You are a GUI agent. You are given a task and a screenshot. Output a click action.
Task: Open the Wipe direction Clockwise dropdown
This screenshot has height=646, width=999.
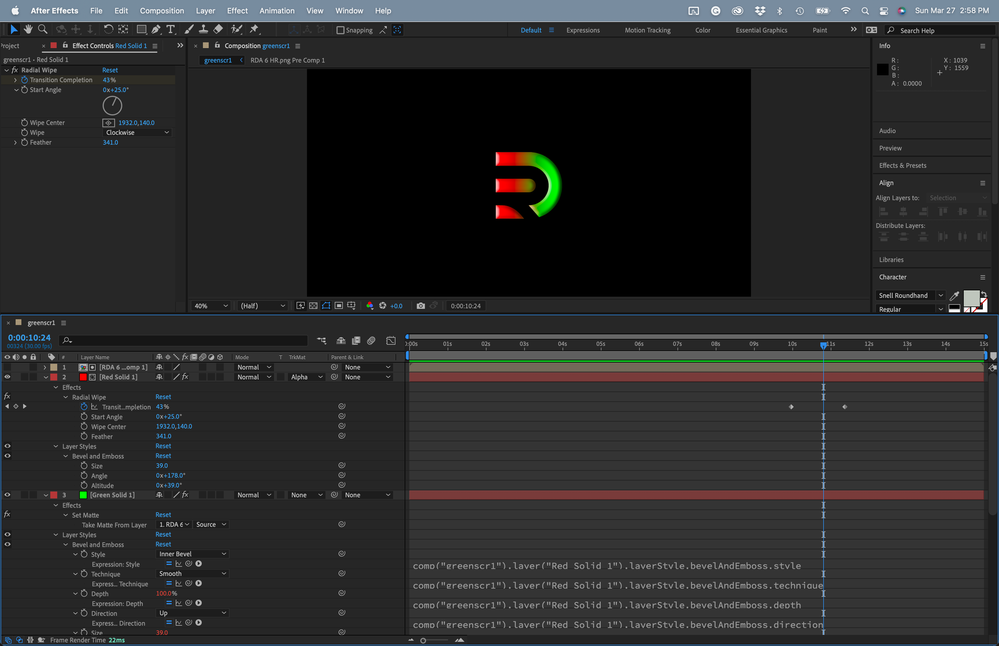[137, 132]
